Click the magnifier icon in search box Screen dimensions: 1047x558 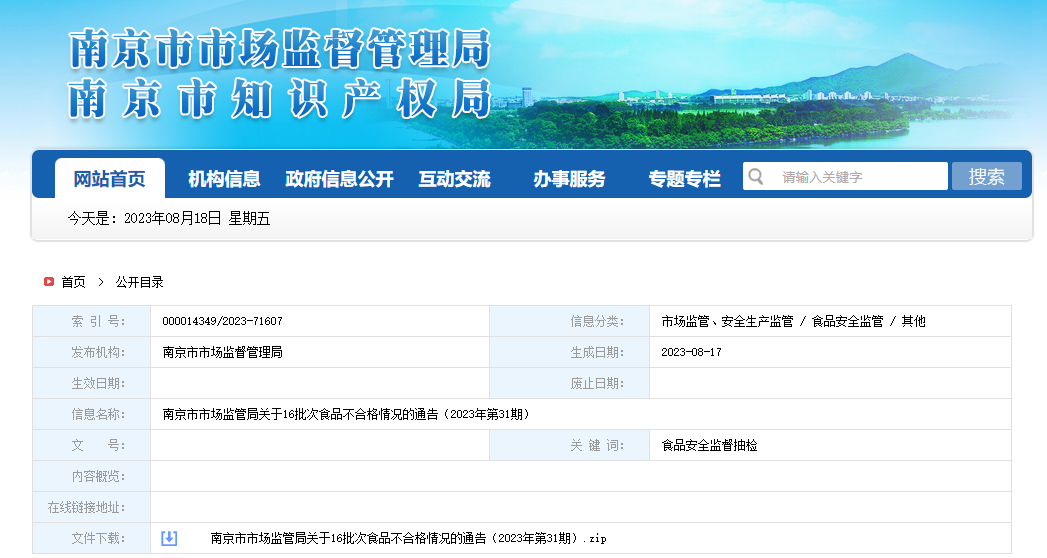[x=756, y=176]
